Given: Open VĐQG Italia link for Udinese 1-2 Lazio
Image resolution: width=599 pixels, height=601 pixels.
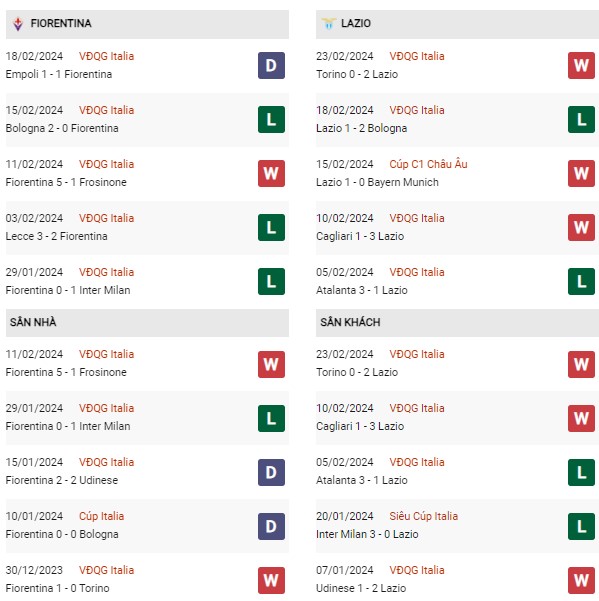Looking at the screenshot, I should coord(417,570).
